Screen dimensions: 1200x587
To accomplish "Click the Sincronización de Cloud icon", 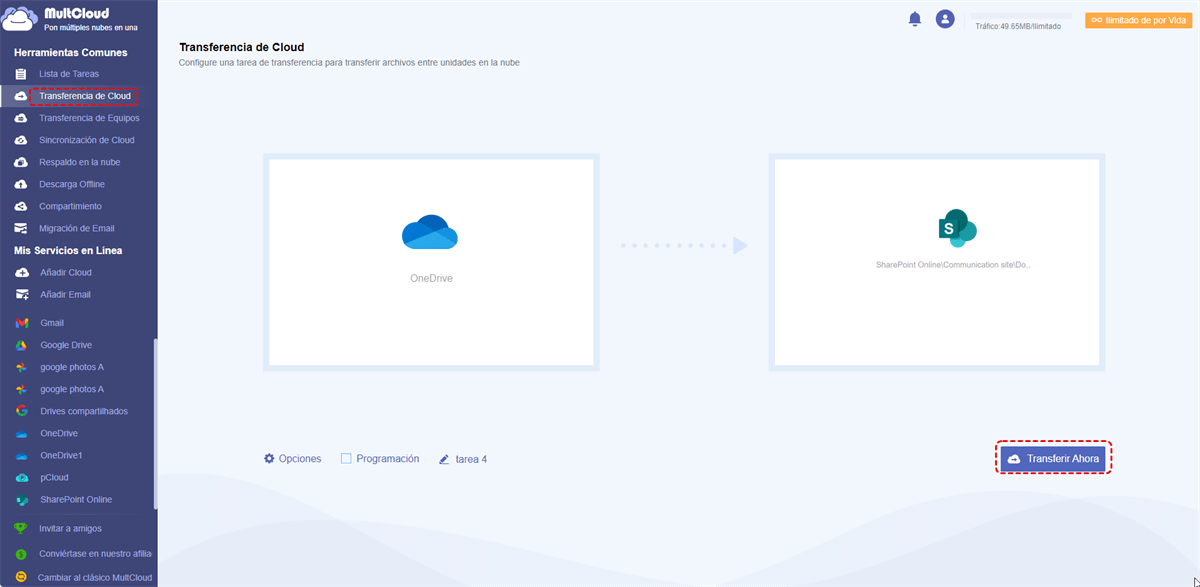I will click(x=21, y=140).
